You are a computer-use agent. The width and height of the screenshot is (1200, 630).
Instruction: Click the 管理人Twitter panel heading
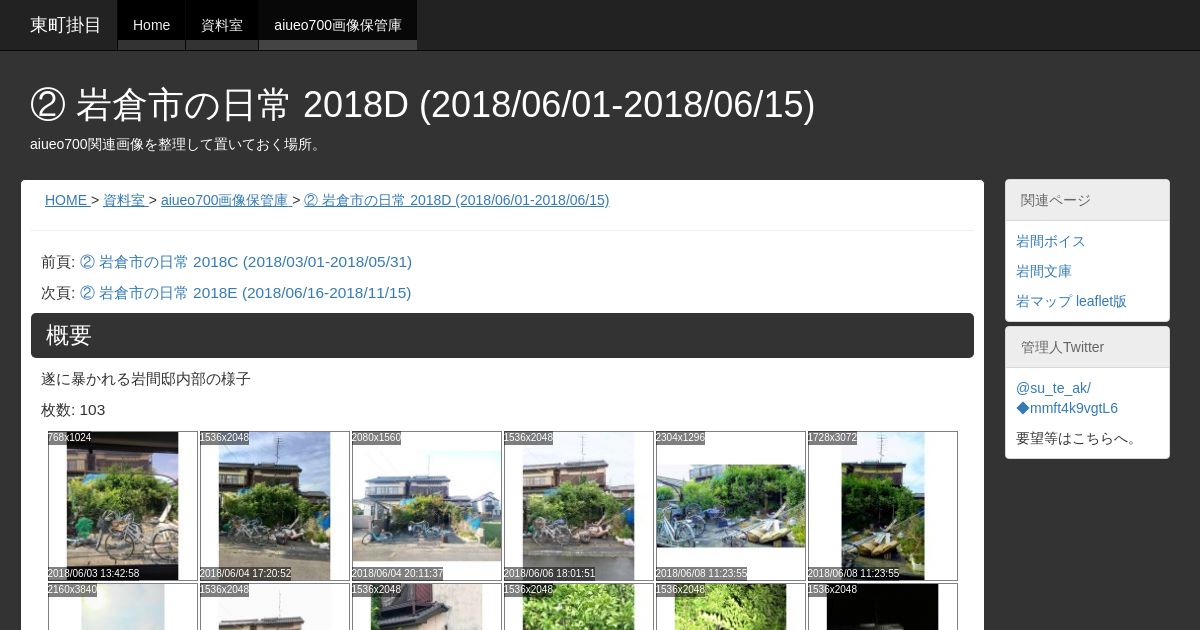[x=1087, y=347]
